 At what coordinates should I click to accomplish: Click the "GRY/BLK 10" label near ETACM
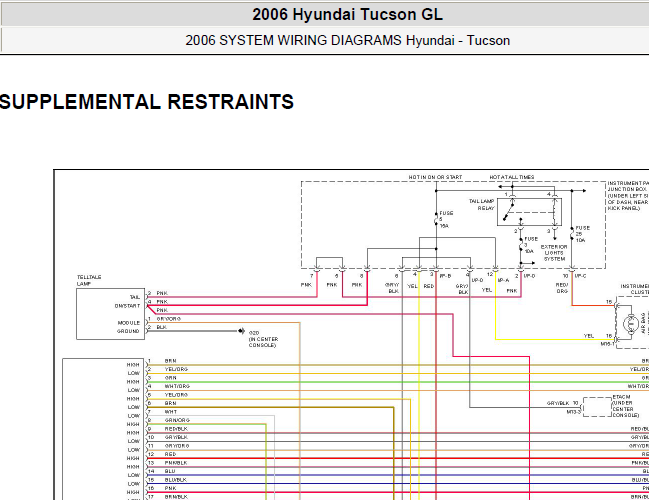(x=562, y=403)
